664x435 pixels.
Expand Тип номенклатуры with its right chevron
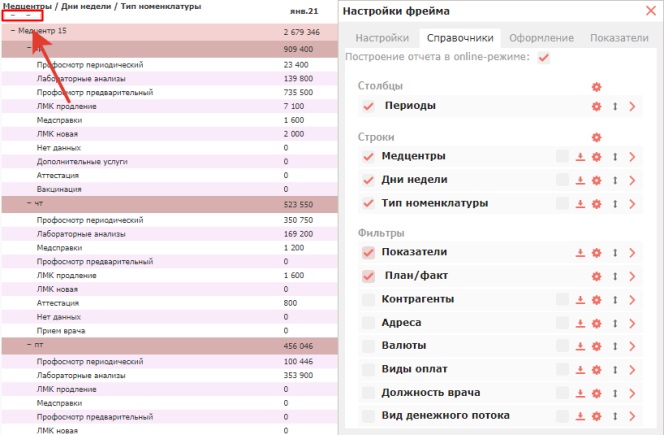click(632, 204)
